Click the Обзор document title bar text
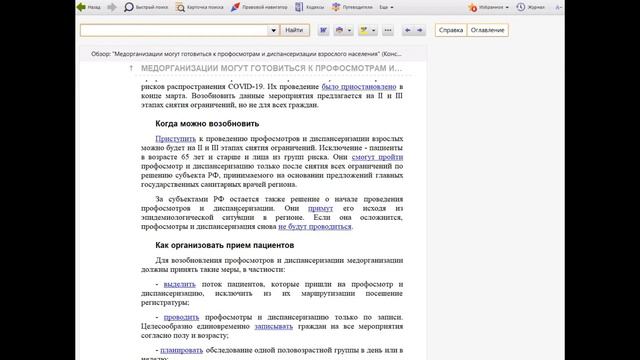640x360 pixels. (246, 54)
